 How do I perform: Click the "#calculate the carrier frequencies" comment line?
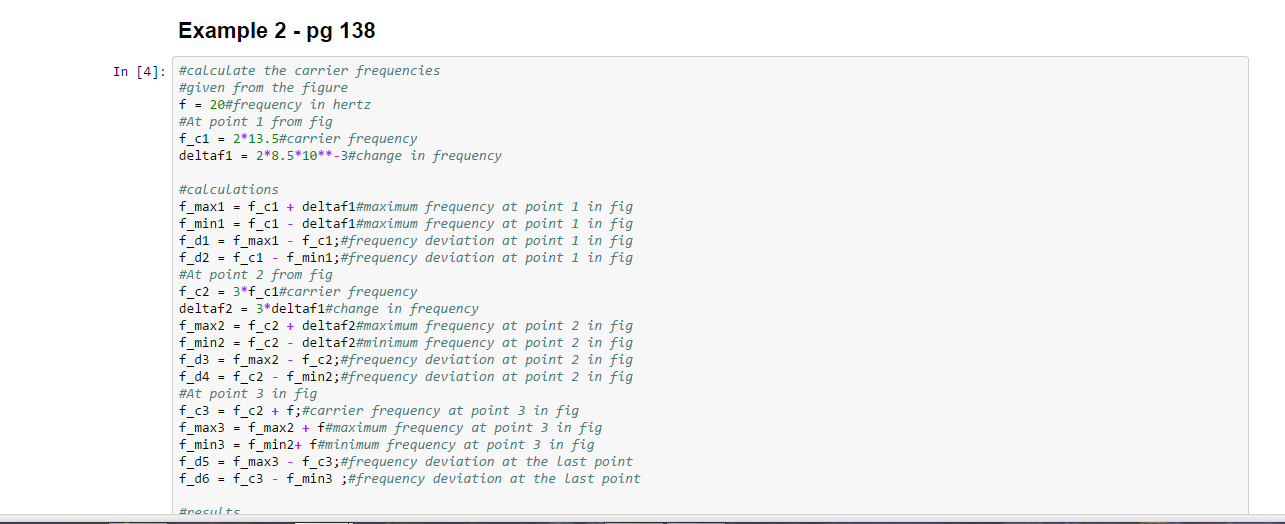pos(309,71)
